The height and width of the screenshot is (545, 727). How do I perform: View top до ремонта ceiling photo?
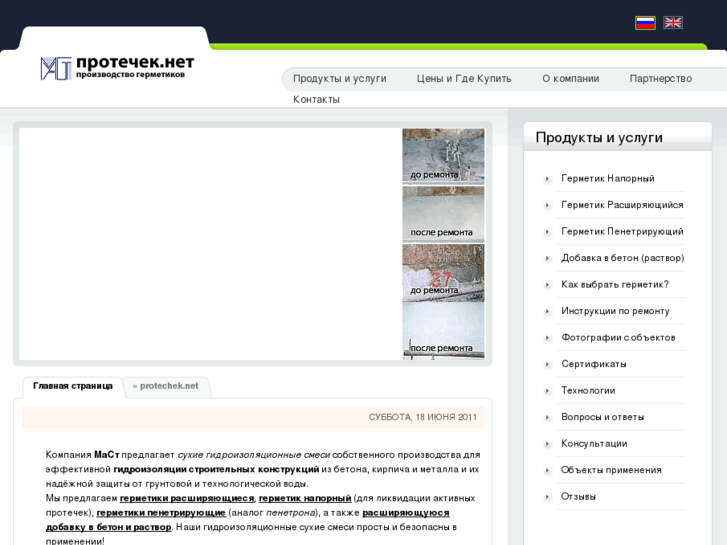443,156
